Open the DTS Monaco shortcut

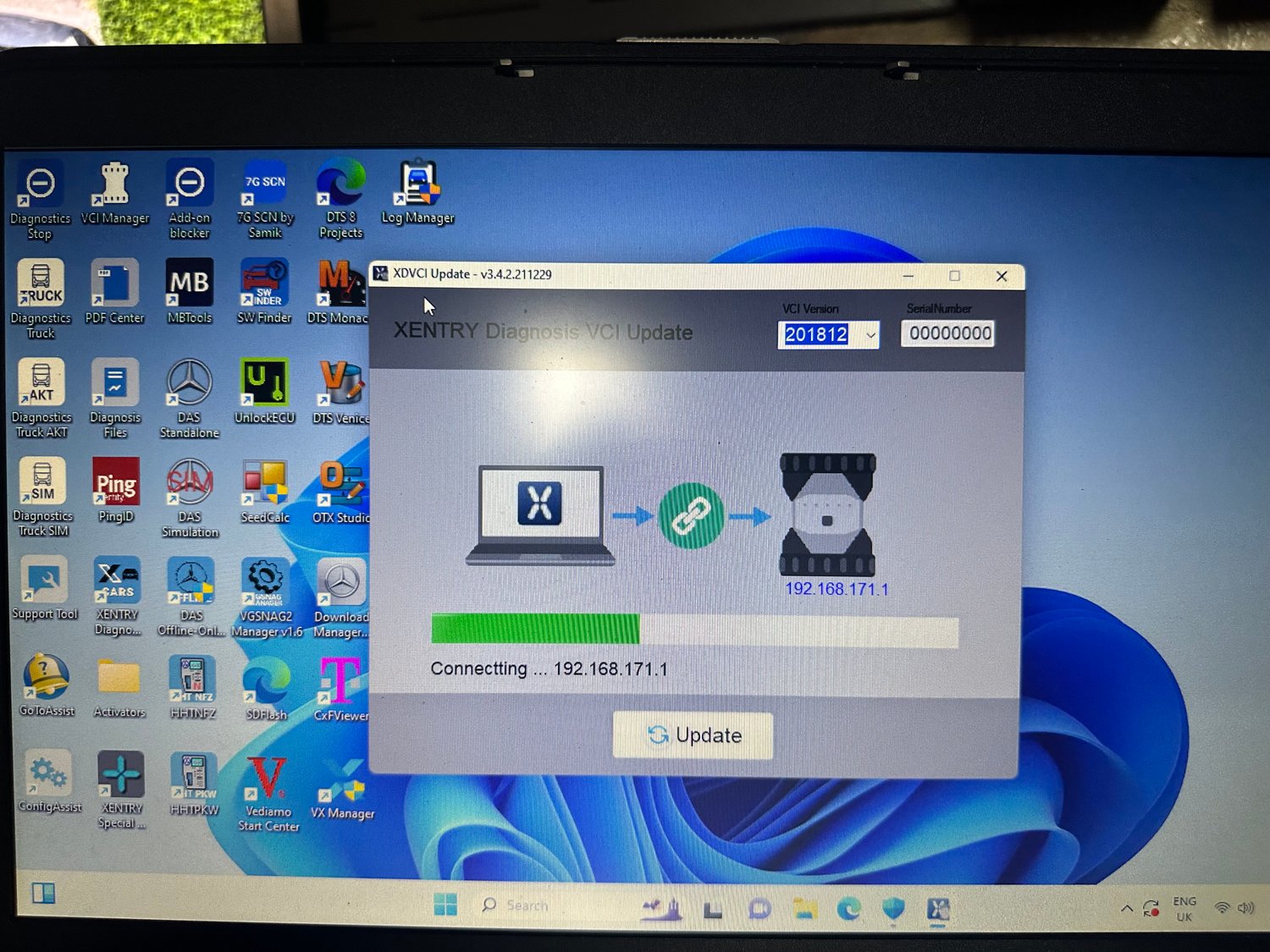tap(339, 292)
